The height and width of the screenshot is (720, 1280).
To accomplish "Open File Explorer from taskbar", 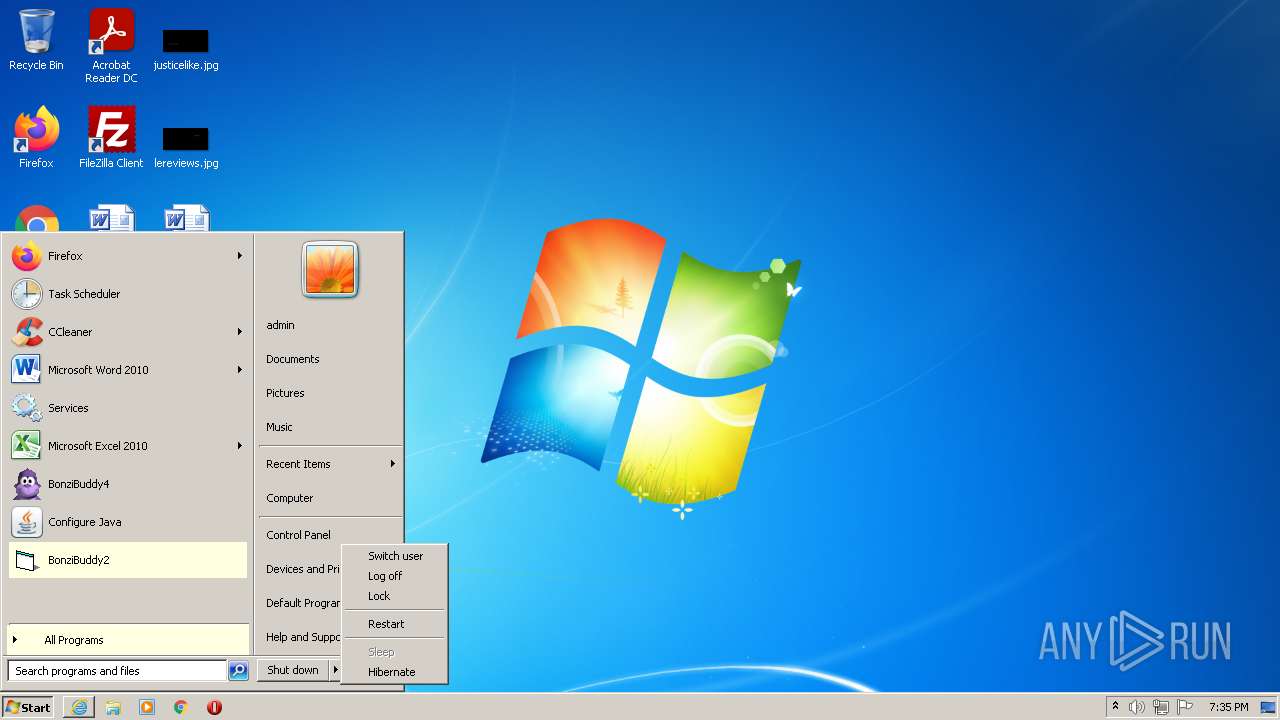I will [113, 707].
